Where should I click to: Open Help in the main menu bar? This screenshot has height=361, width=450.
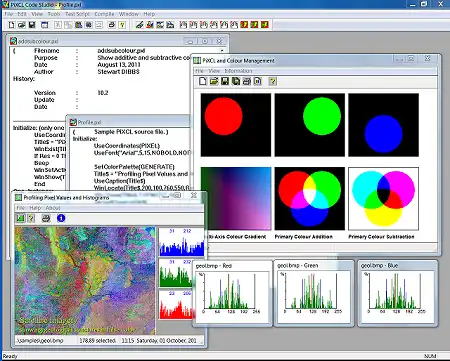pyautogui.click(x=149, y=14)
